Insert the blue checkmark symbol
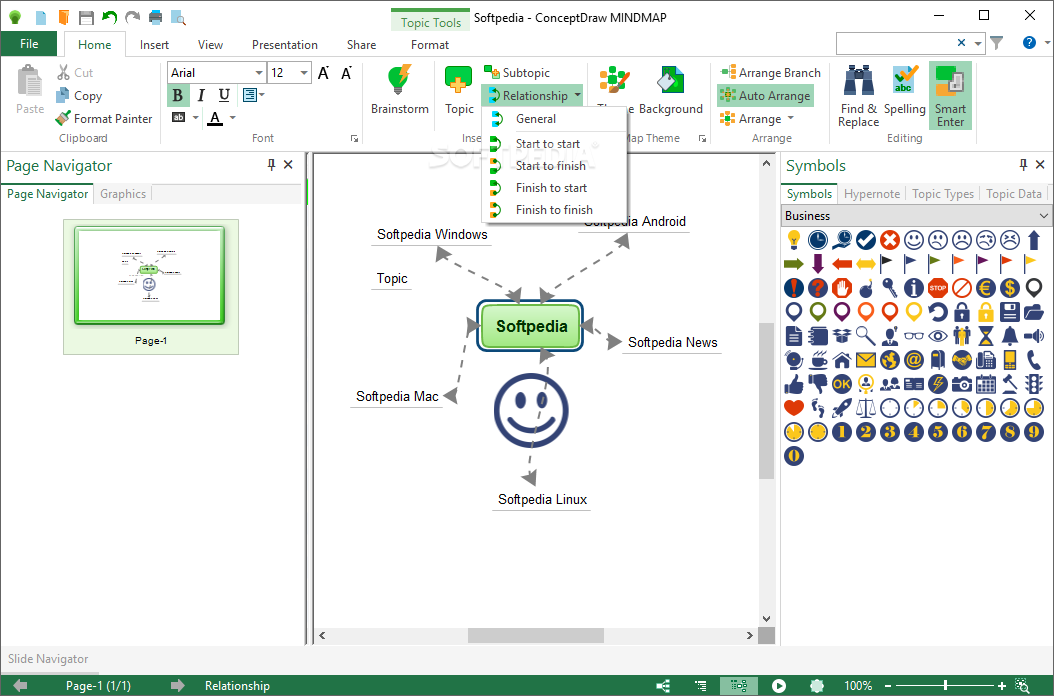1054x696 pixels. [x=866, y=239]
